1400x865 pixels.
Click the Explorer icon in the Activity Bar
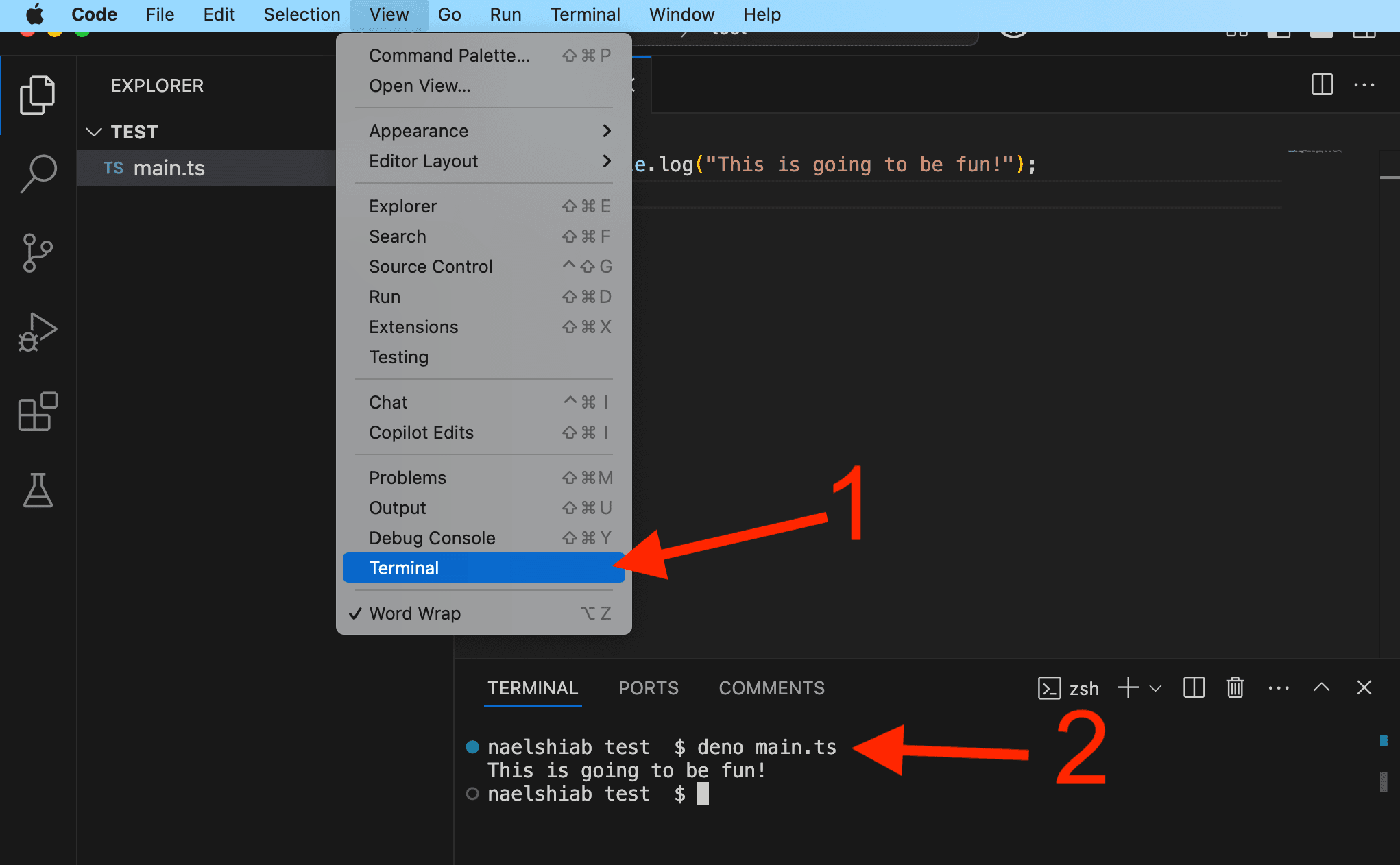click(38, 95)
